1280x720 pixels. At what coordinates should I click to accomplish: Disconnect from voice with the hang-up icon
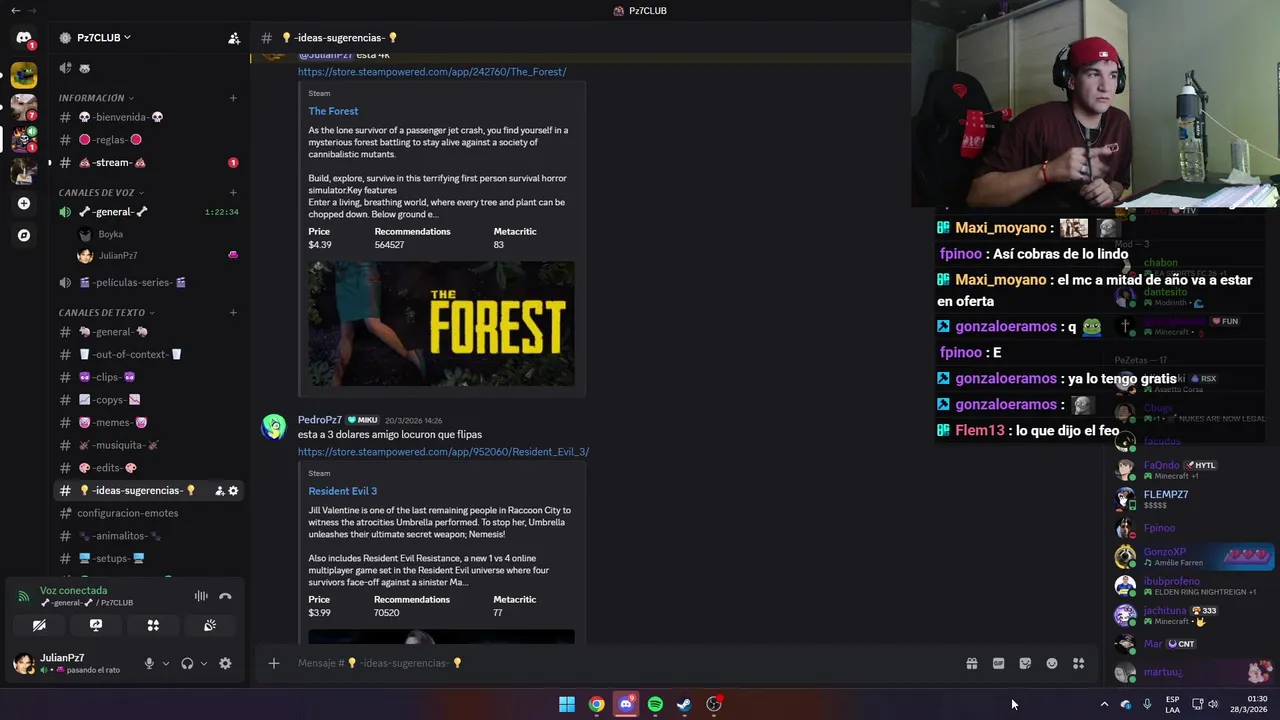[225, 596]
